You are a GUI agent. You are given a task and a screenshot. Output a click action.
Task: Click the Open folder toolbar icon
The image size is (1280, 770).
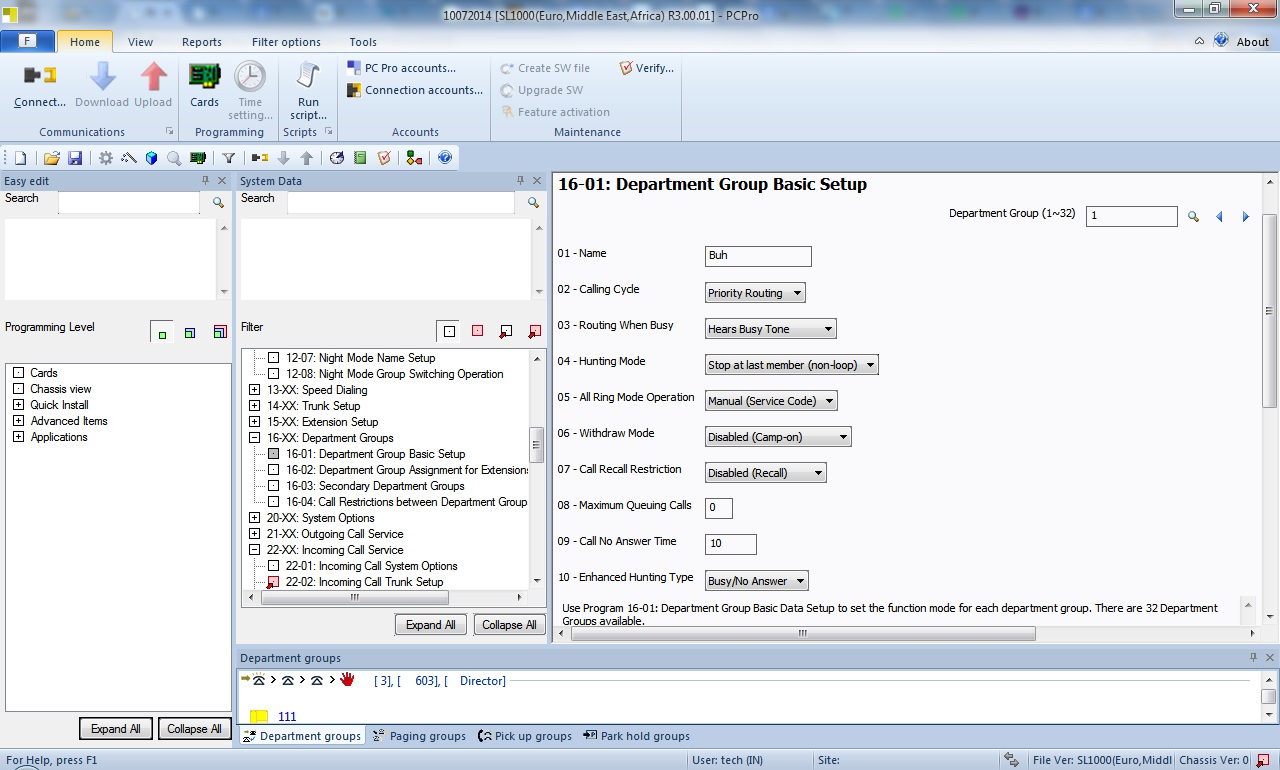pos(52,158)
